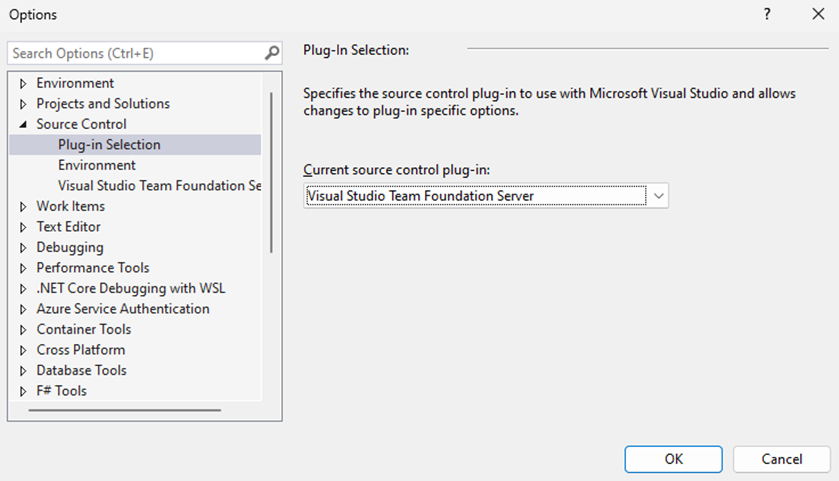Select the top-level Environment tree item

[x=75, y=83]
